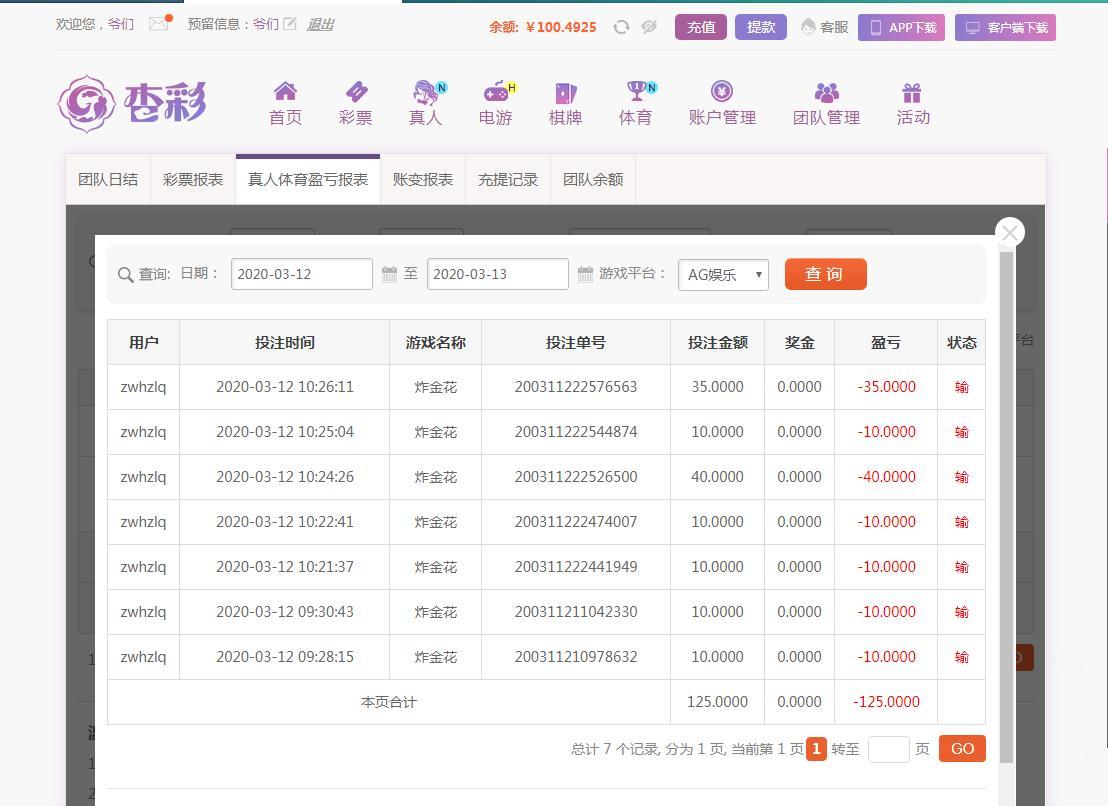Expand the AG娱乐 game platform dropdown

click(x=723, y=274)
